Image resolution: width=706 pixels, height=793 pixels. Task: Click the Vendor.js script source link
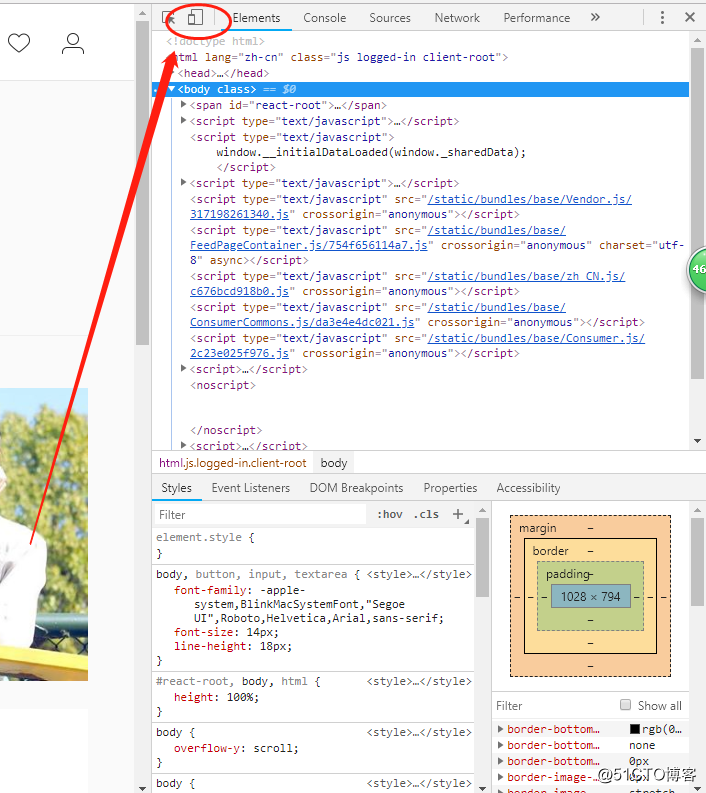[x=530, y=199]
